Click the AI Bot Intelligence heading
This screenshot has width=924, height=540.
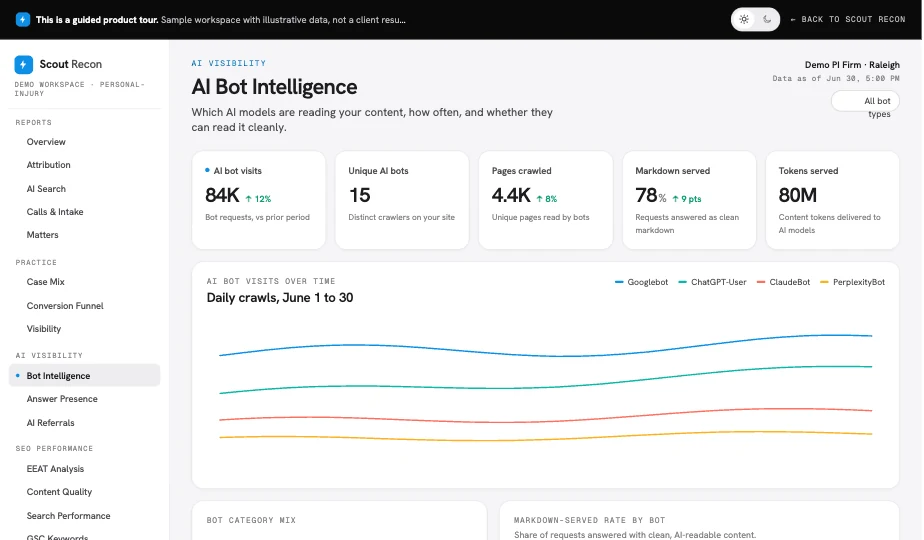coord(274,87)
